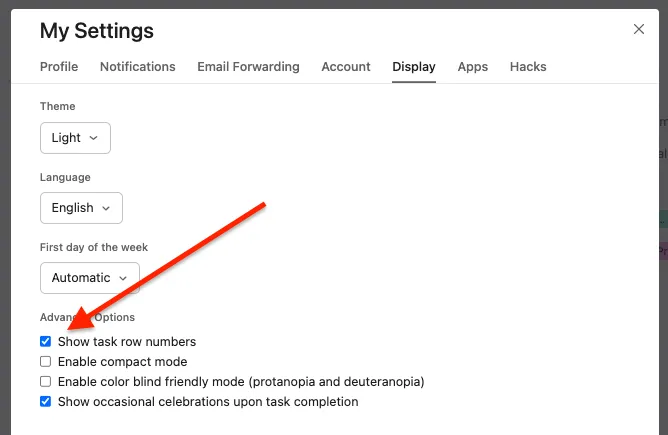The height and width of the screenshot is (435, 668).
Task: Disable the occasional celebrations checkbox
Action: [x=46, y=402]
